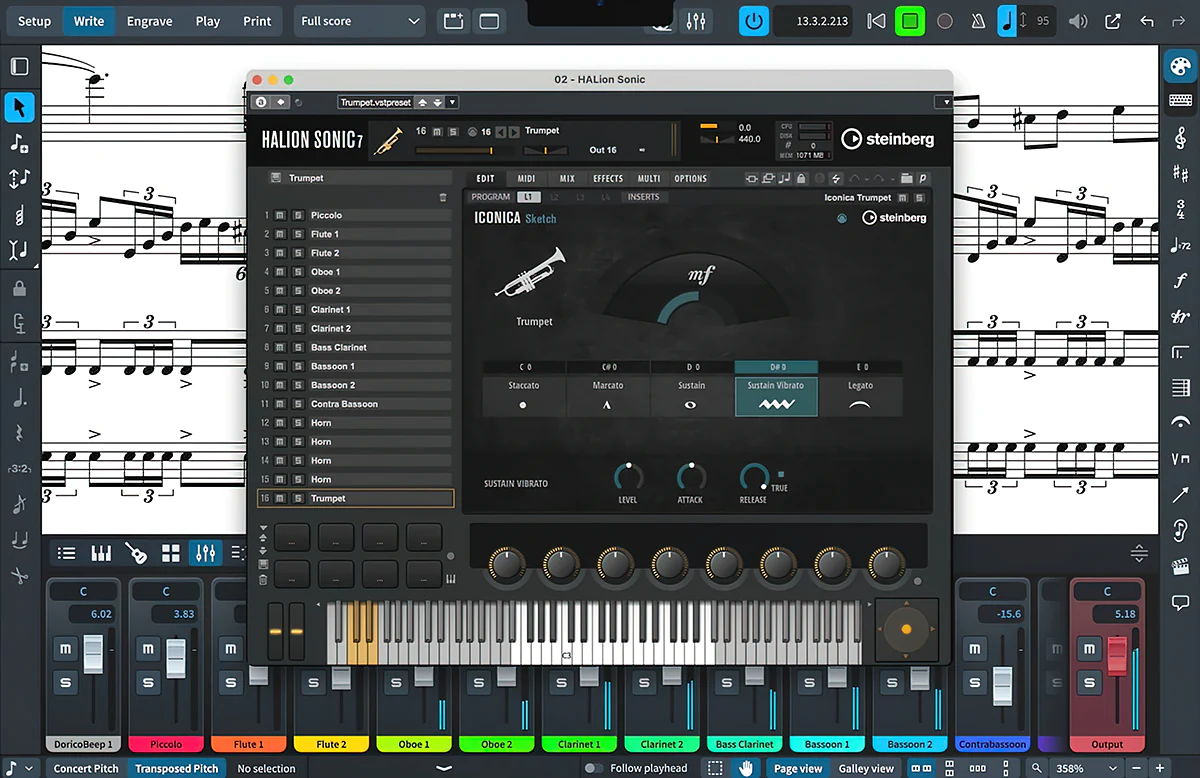The image size is (1200, 778).
Task: Open the HALion window top-right dropdown menu
Action: coord(943,102)
